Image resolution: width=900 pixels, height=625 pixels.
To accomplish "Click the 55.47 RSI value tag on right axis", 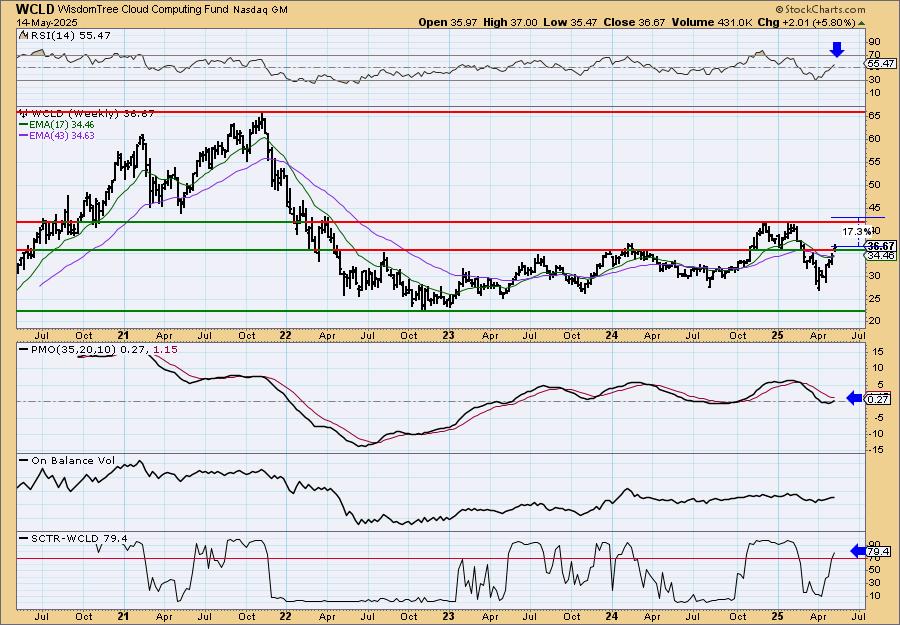I will (882, 64).
